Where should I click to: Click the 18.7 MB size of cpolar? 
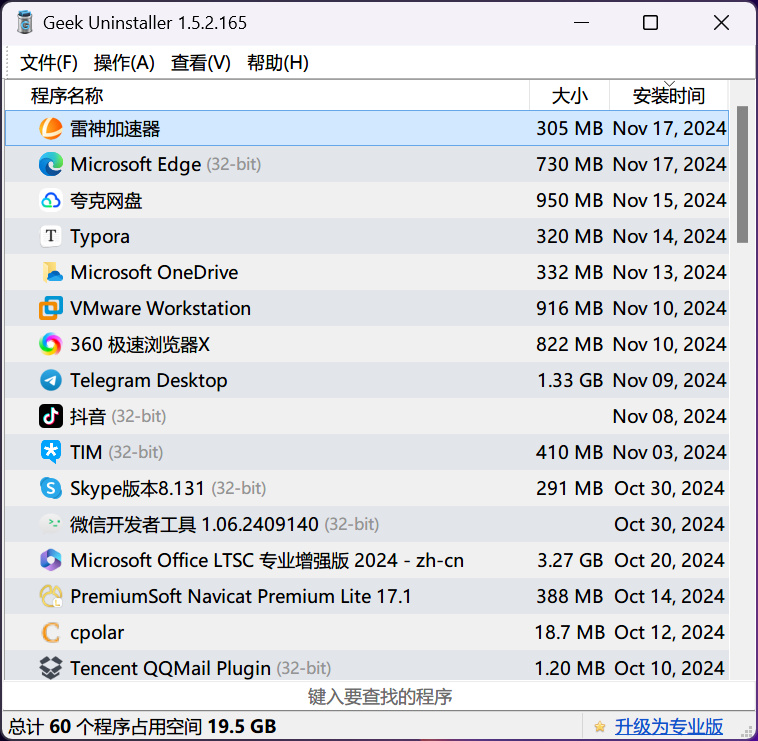pyautogui.click(x=569, y=632)
